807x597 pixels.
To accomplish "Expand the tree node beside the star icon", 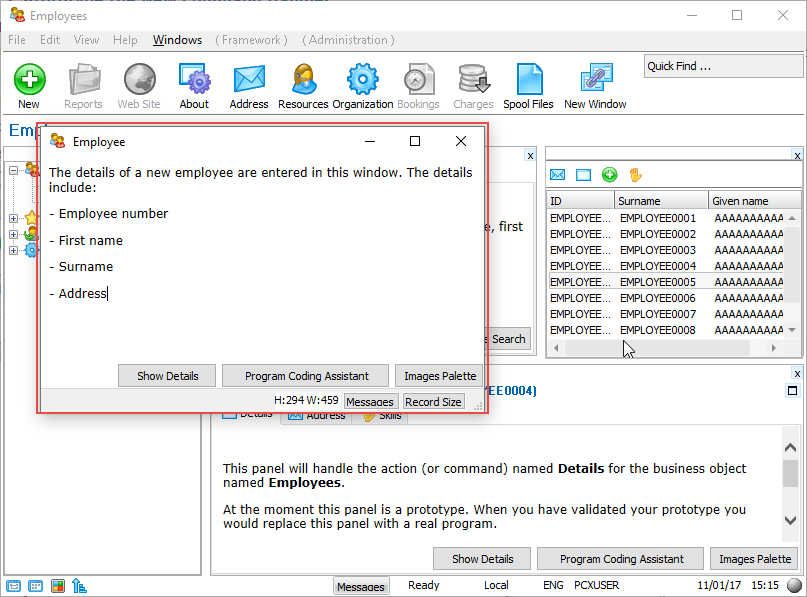I will tap(13, 218).
